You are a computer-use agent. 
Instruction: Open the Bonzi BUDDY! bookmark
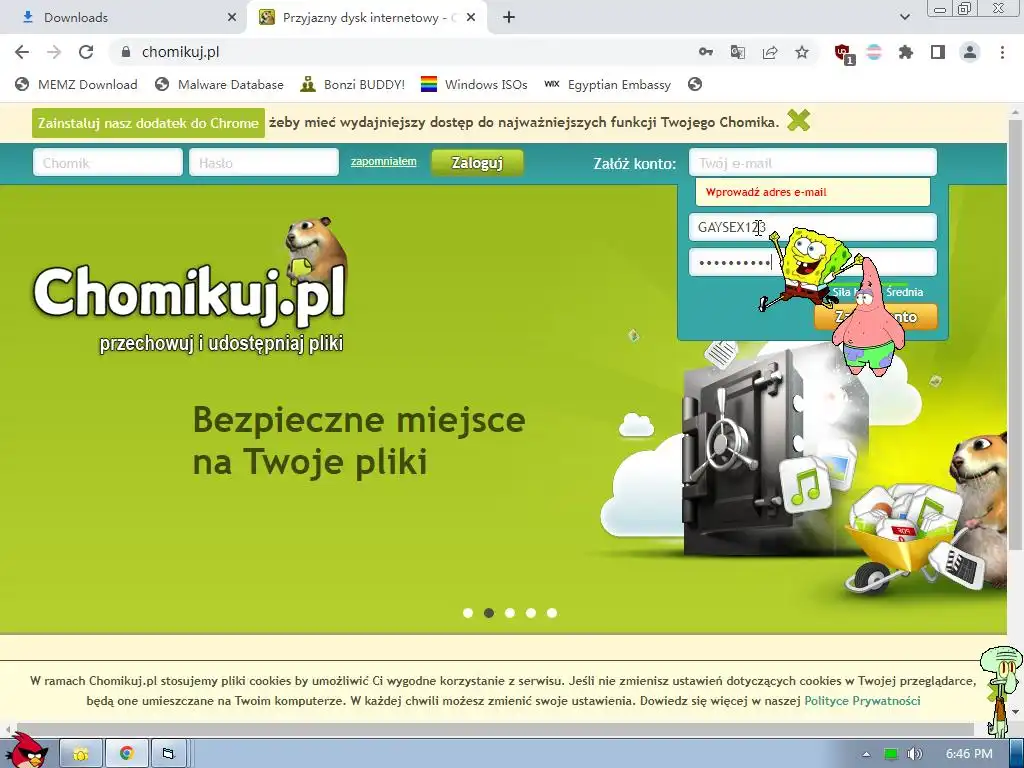(353, 84)
